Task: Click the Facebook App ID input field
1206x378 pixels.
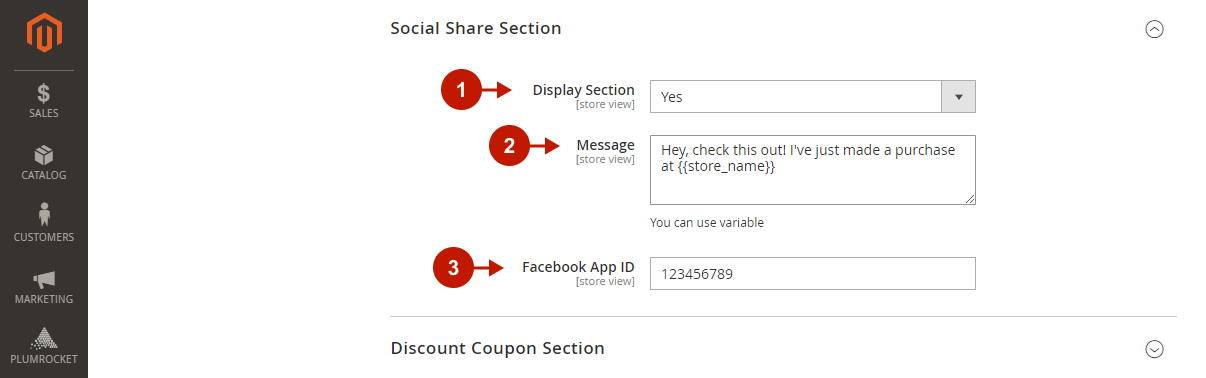Action: [x=812, y=273]
